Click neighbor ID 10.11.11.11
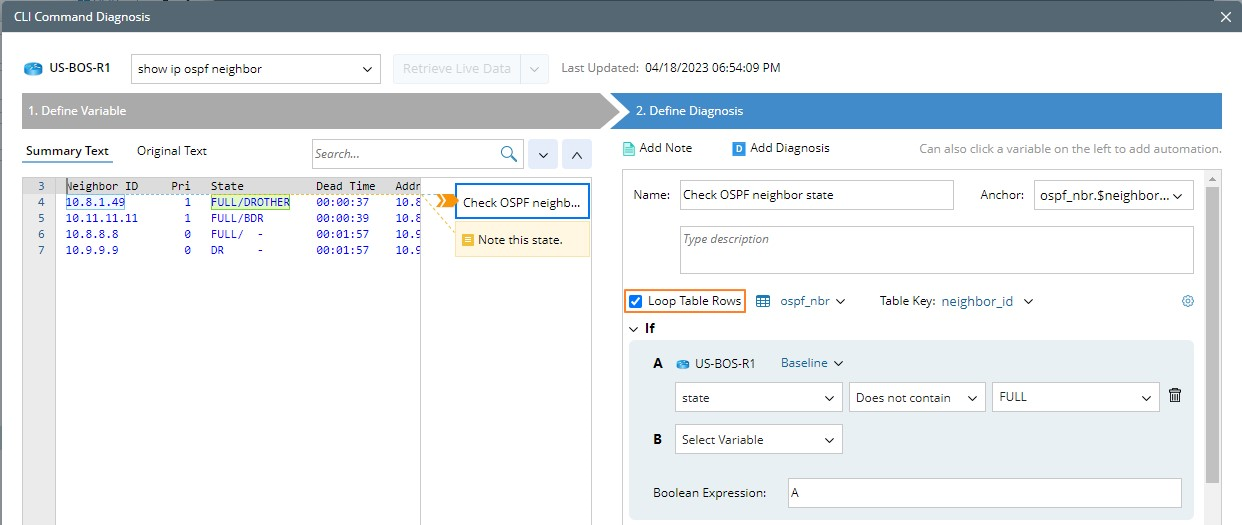 tap(102, 218)
